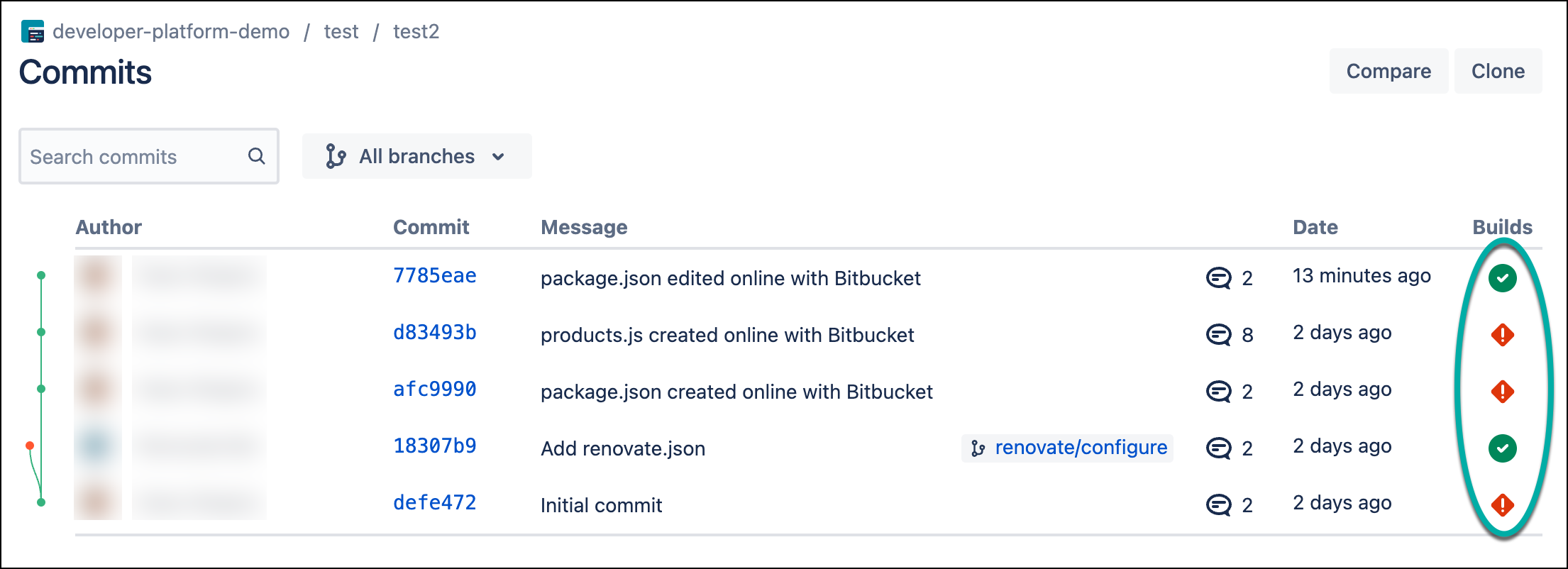Open commit hash 7785eae
This screenshot has height=569, width=1568.
pyautogui.click(x=434, y=276)
